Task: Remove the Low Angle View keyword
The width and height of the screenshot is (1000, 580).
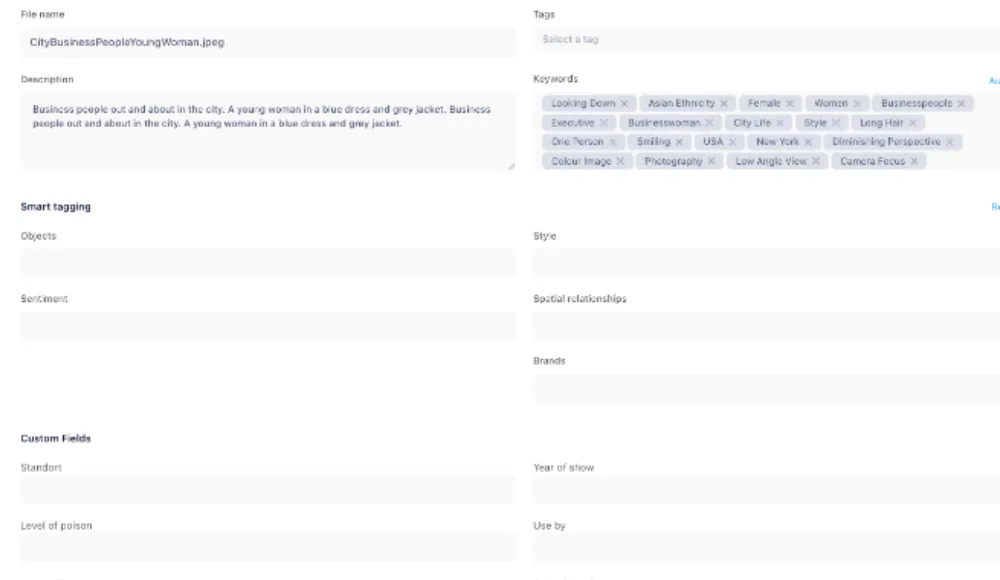Action: (x=816, y=161)
